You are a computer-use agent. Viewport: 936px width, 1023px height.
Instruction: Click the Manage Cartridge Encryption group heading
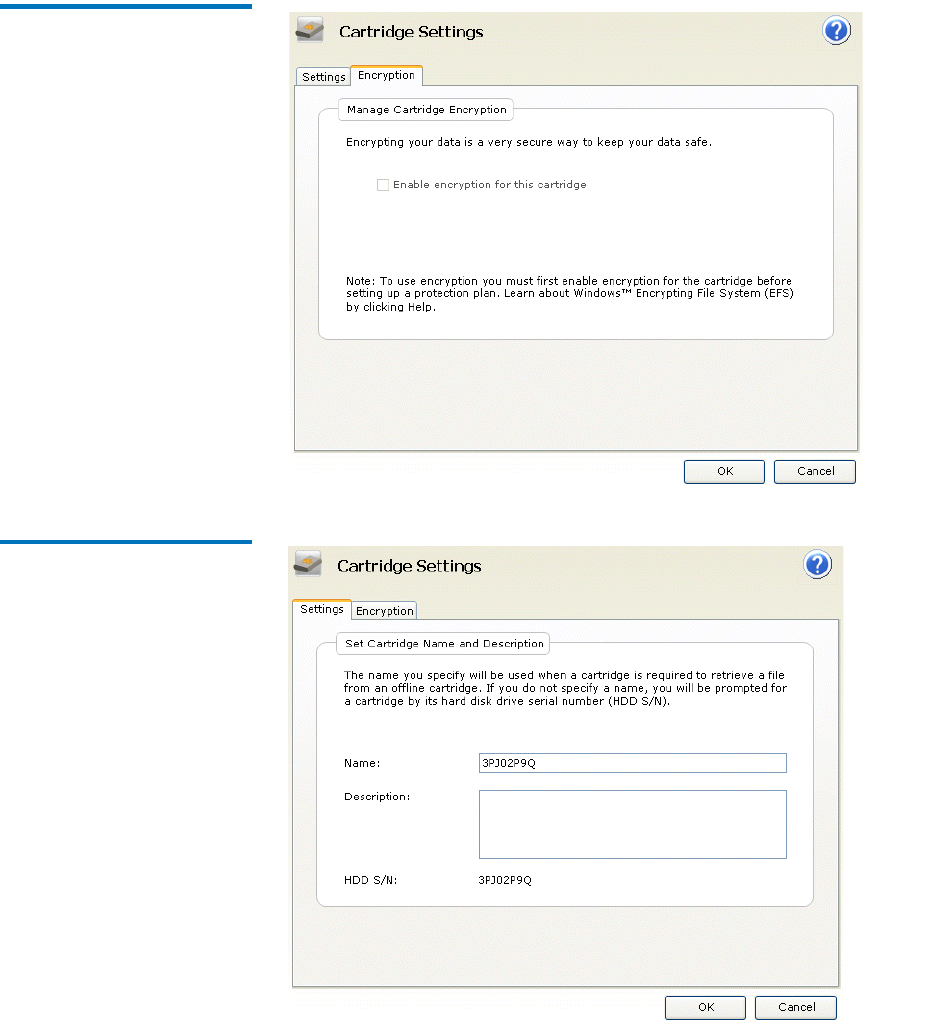427,110
